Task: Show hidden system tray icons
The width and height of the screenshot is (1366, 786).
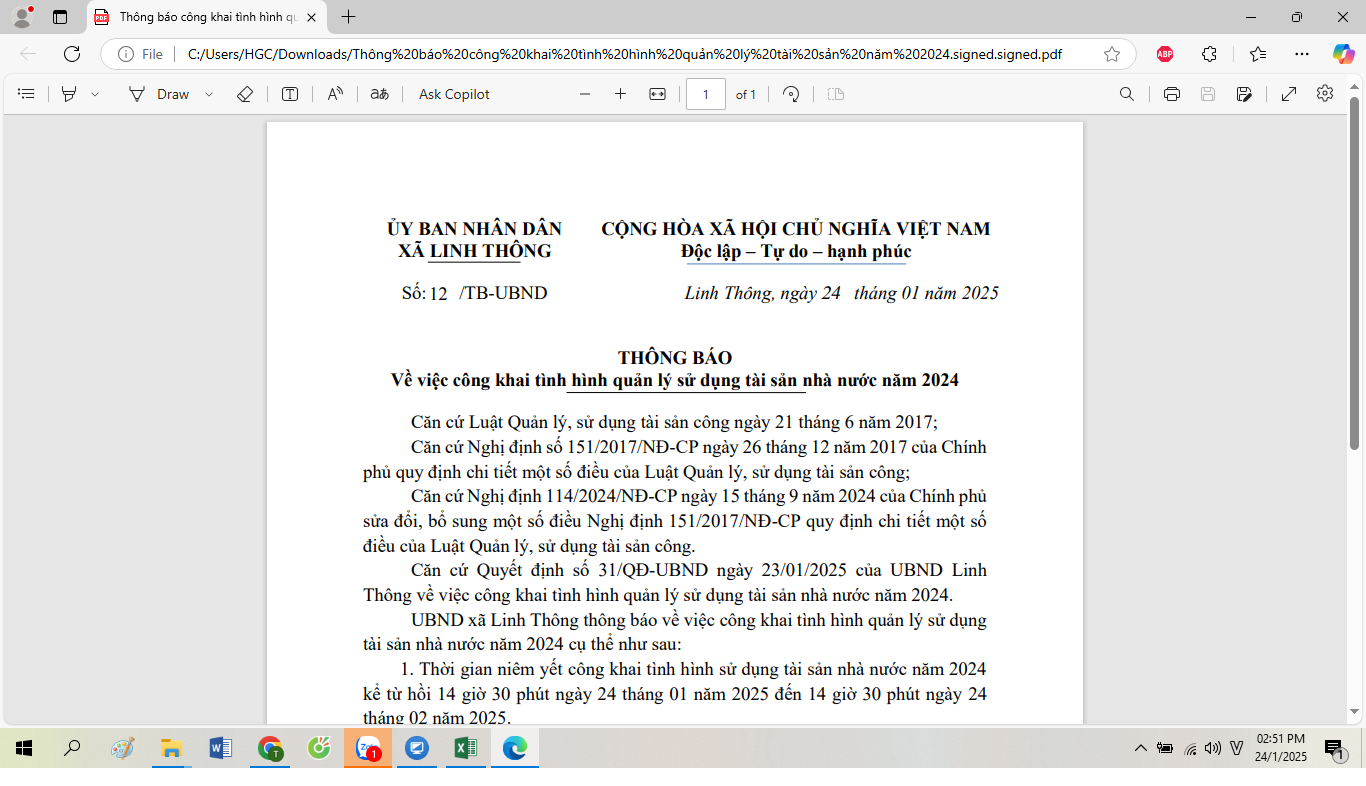Action: (x=1140, y=748)
